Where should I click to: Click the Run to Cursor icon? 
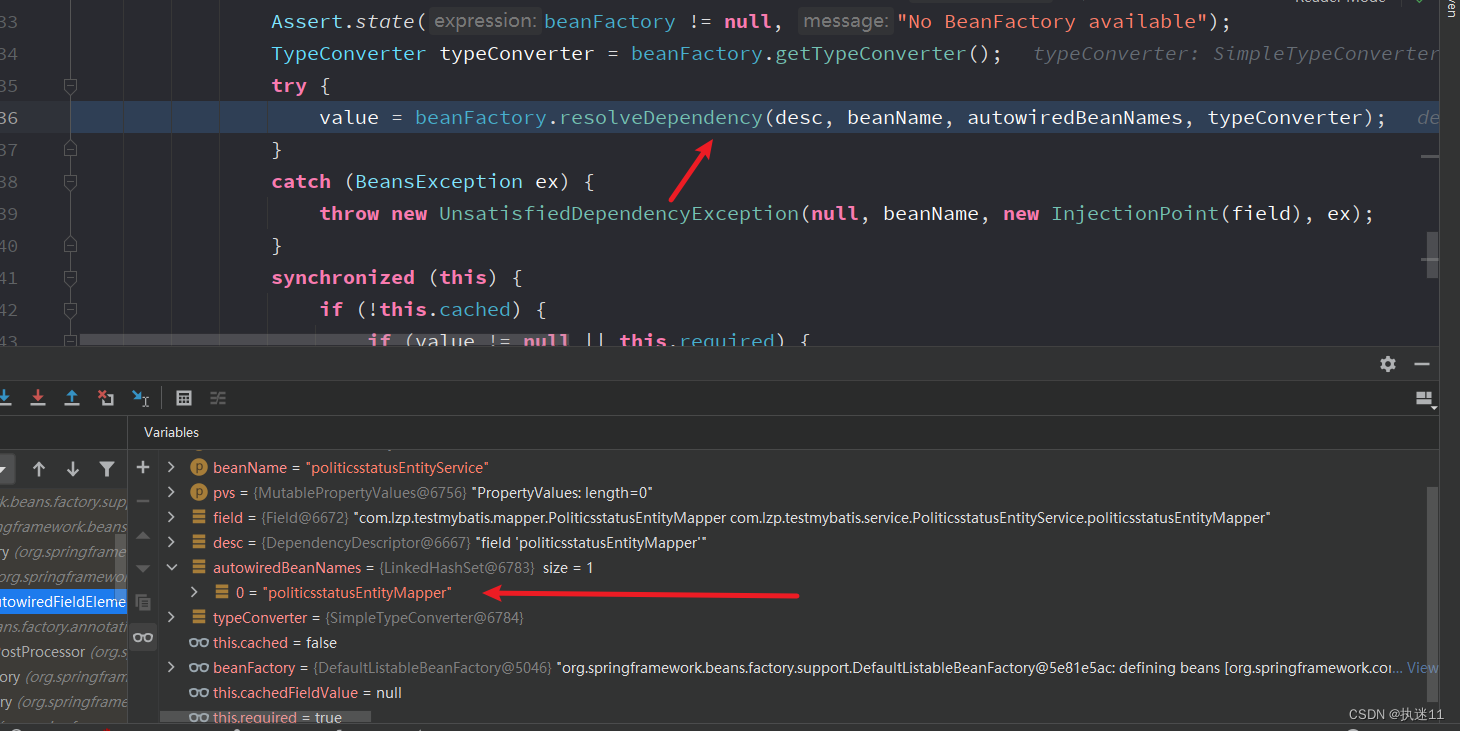[140, 398]
